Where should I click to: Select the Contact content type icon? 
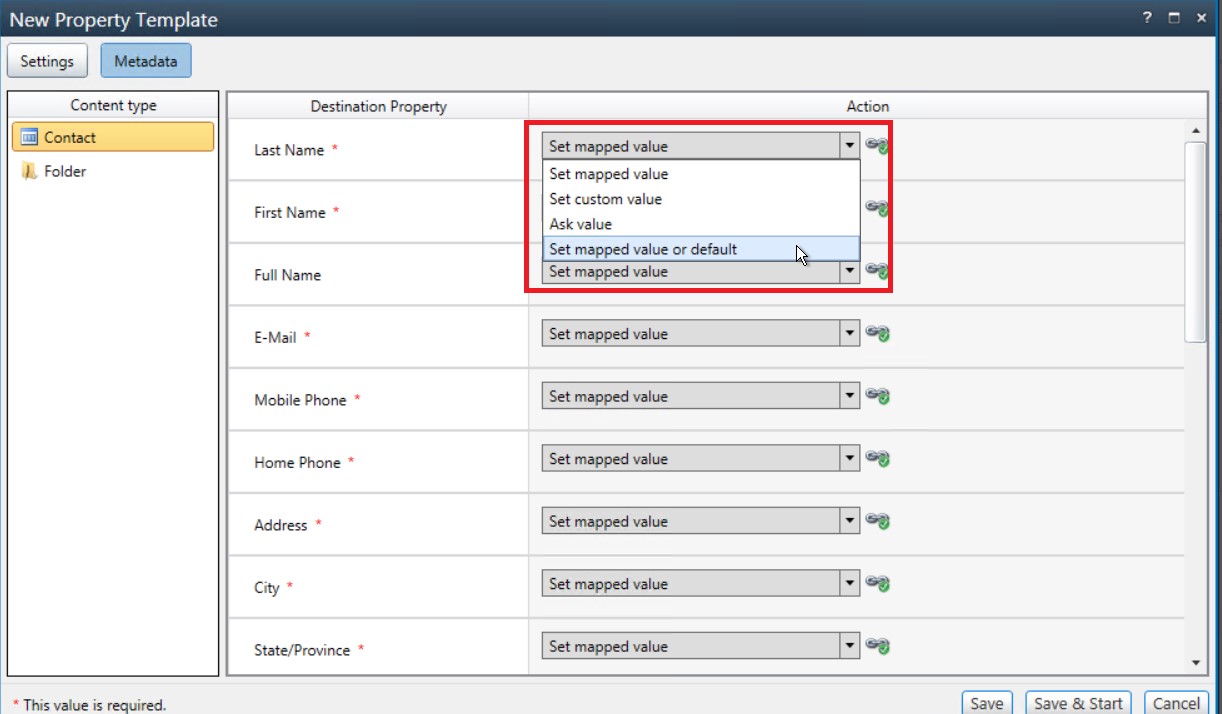28,137
